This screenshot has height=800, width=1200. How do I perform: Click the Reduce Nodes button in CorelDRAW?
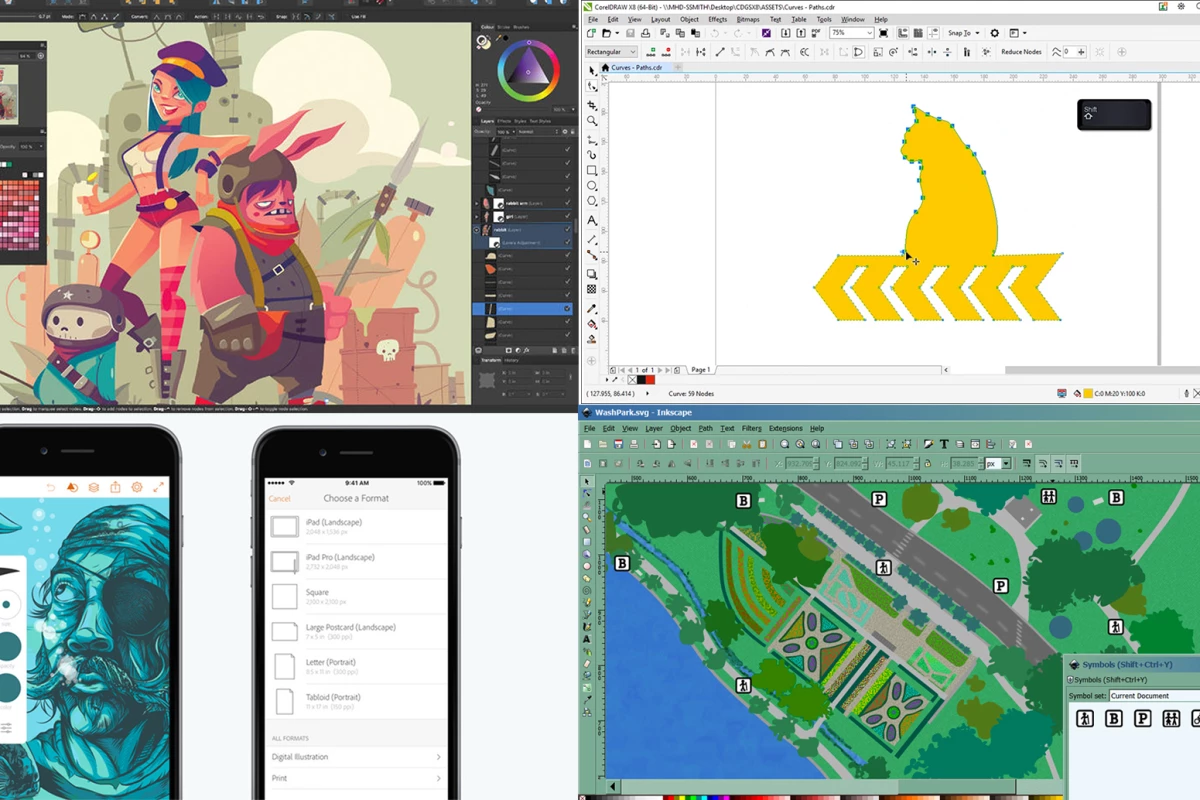click(1022, 51)
